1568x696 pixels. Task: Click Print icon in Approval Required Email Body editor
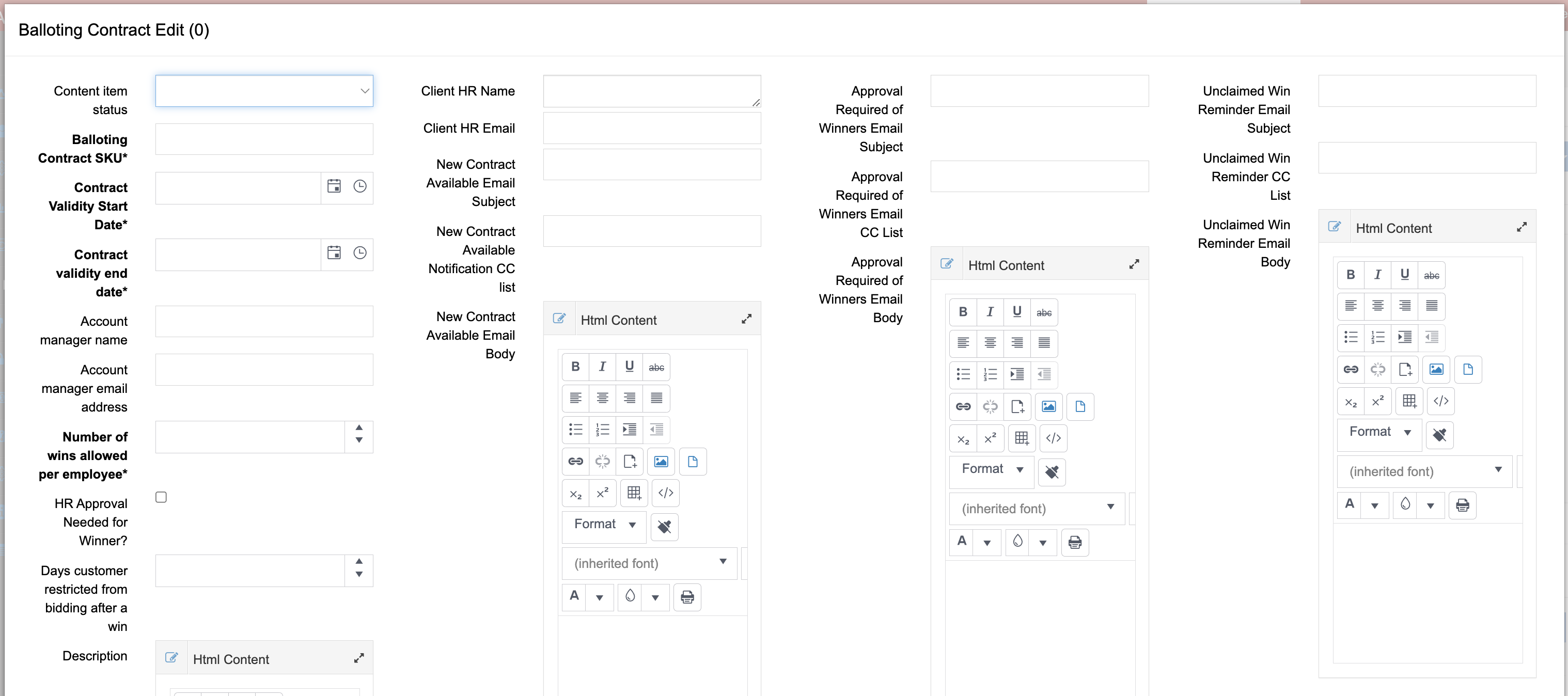coord(1074,542)
